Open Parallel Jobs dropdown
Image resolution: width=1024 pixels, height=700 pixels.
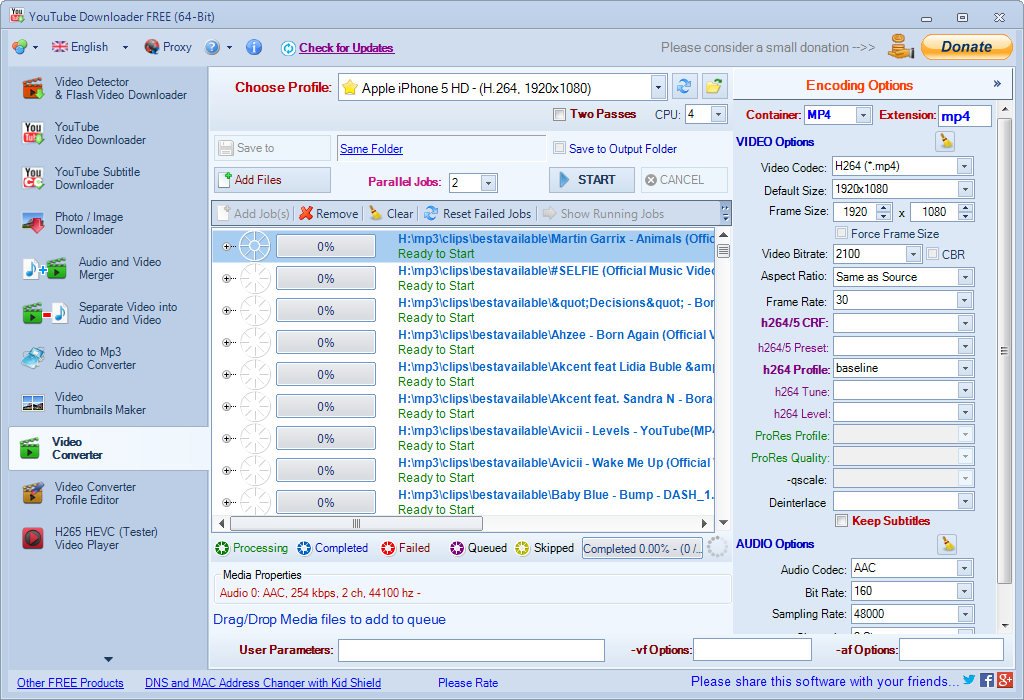[x=488, y=183]
